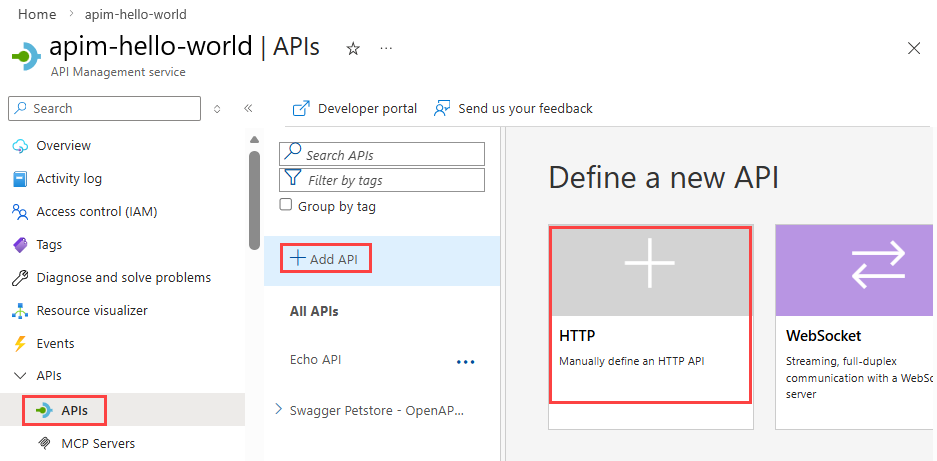The height and width of the screenshot is (461, 937).
Task: Click the API Management service logo icon
Action: click(x=26, y=57)
